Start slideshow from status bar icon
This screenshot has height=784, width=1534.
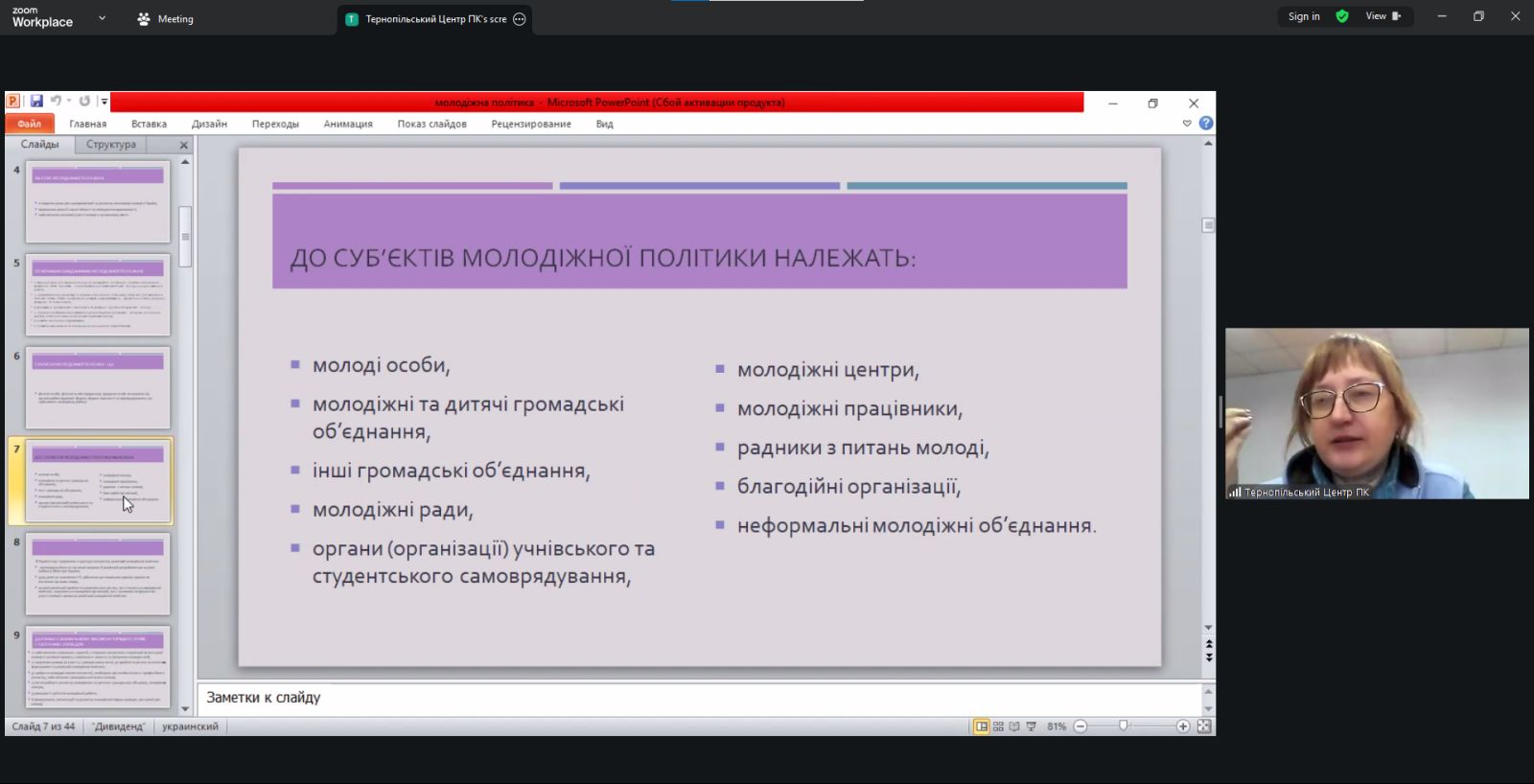click(x=1032, y=726)
